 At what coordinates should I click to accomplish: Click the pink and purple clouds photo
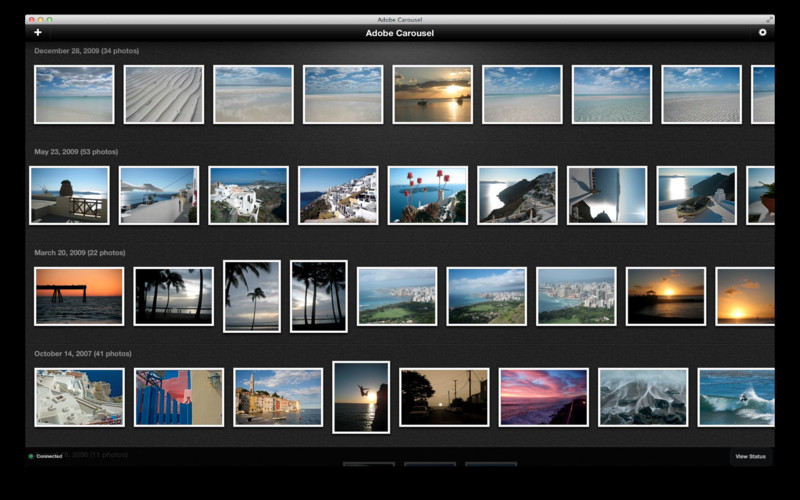pos(543,397)
